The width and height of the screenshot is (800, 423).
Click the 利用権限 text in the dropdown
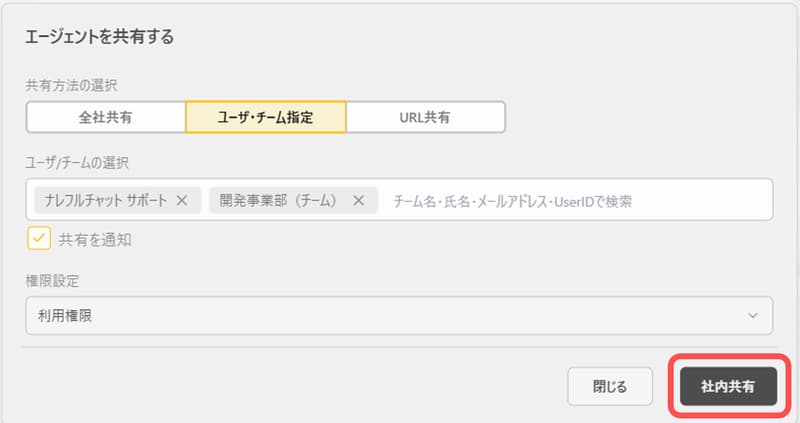pyautogui.click(x=65, y=316)
